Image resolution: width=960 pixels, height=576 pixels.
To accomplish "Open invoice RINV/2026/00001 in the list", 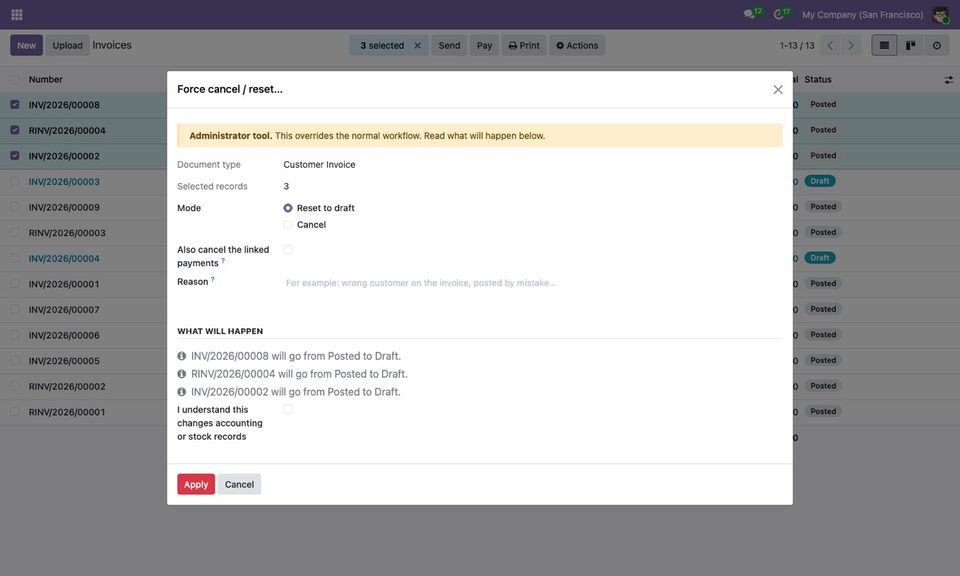I will 67,412.
